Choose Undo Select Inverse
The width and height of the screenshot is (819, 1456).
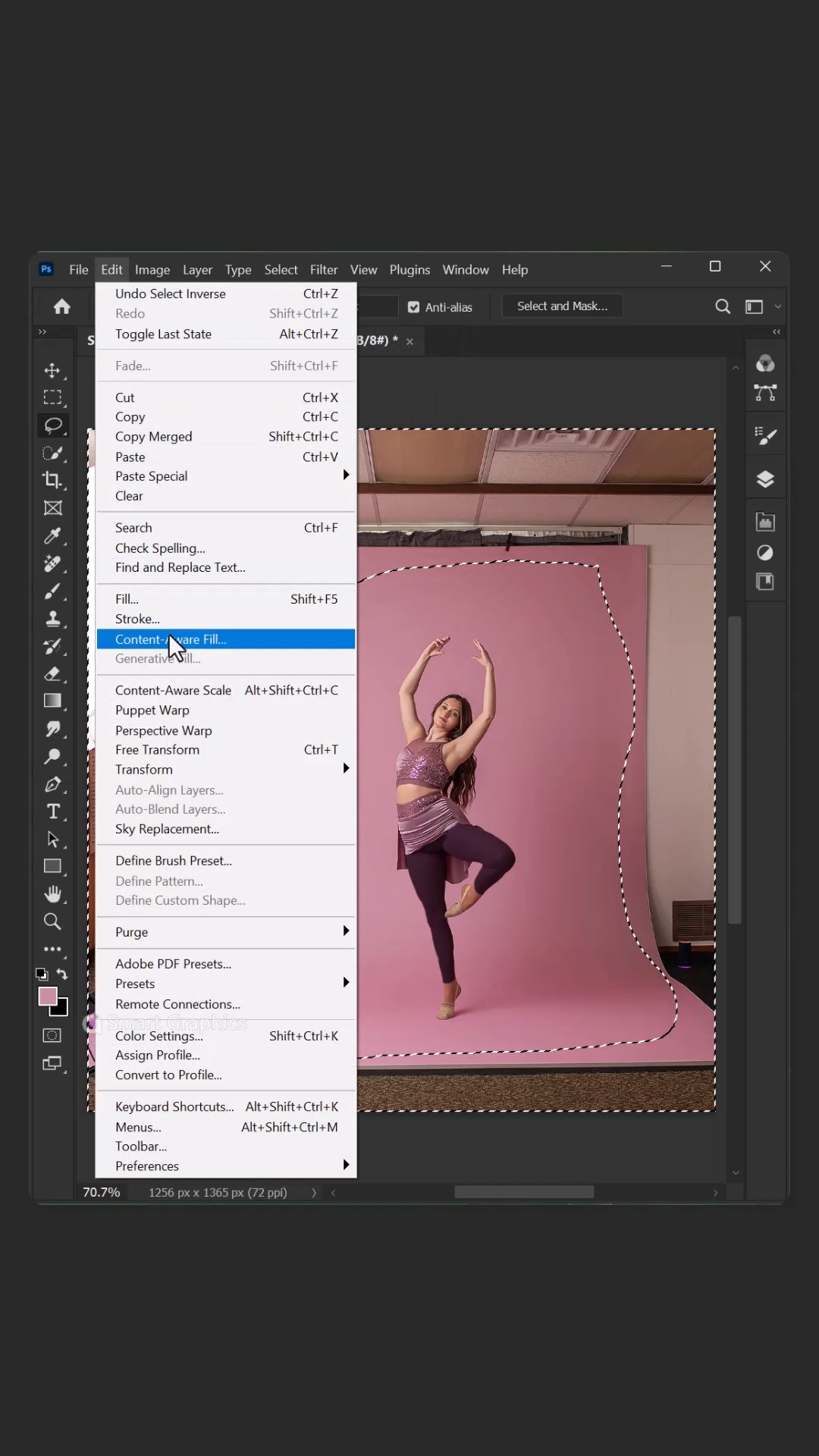tap(226, 293)
